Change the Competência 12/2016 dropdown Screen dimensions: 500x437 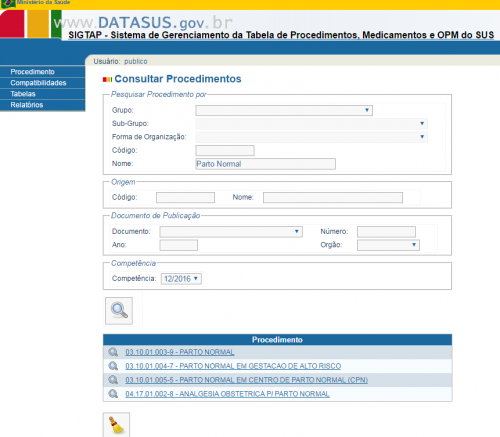[181, 279]
